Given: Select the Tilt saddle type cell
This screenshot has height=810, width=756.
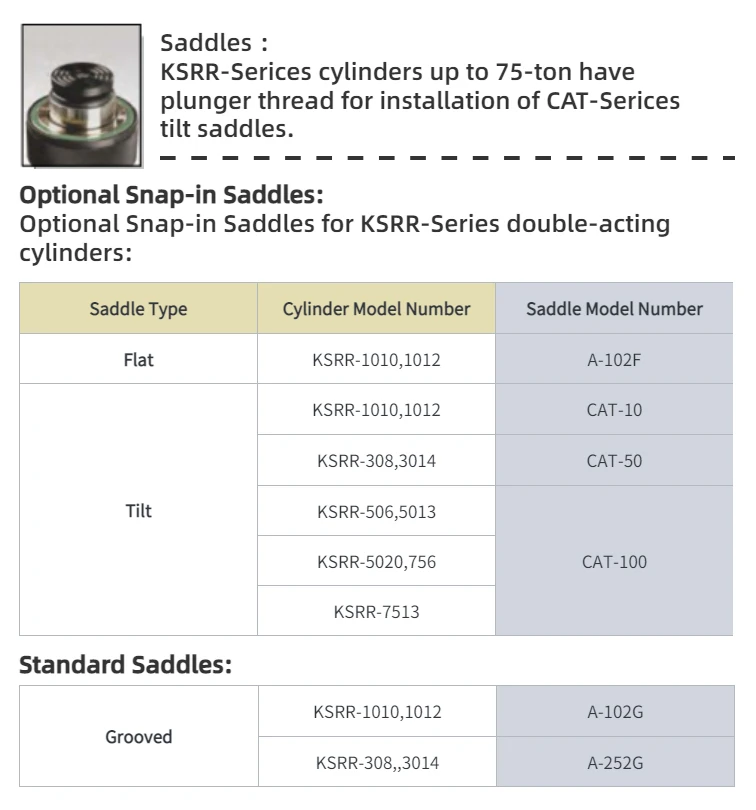Looking at the screenshot, I should [138, 510].
